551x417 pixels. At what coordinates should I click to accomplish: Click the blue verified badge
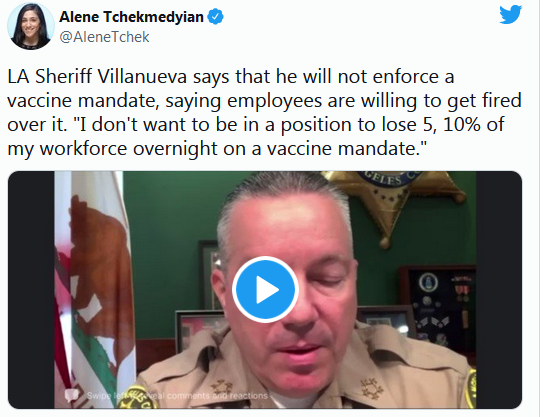216,17
